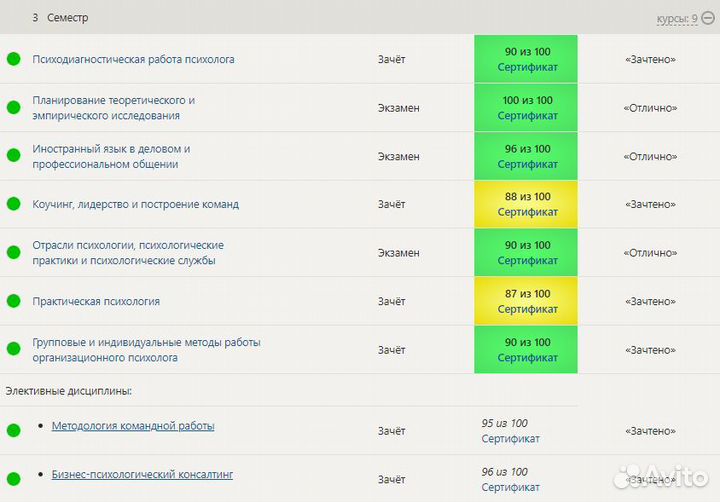Click green status dot for Бизнес-психологический консалтинг

point(14,479)
